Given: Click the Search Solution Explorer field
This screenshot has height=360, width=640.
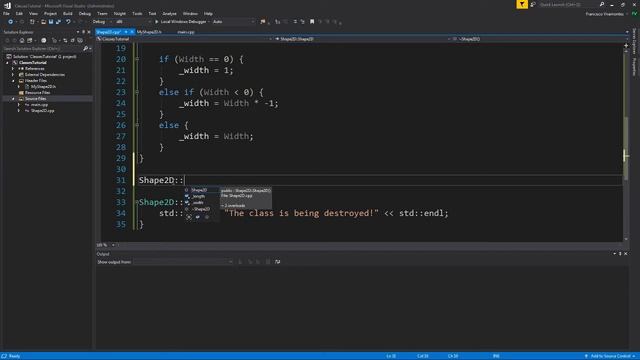Looking at the screenshot, I should (x=42, y=49).
